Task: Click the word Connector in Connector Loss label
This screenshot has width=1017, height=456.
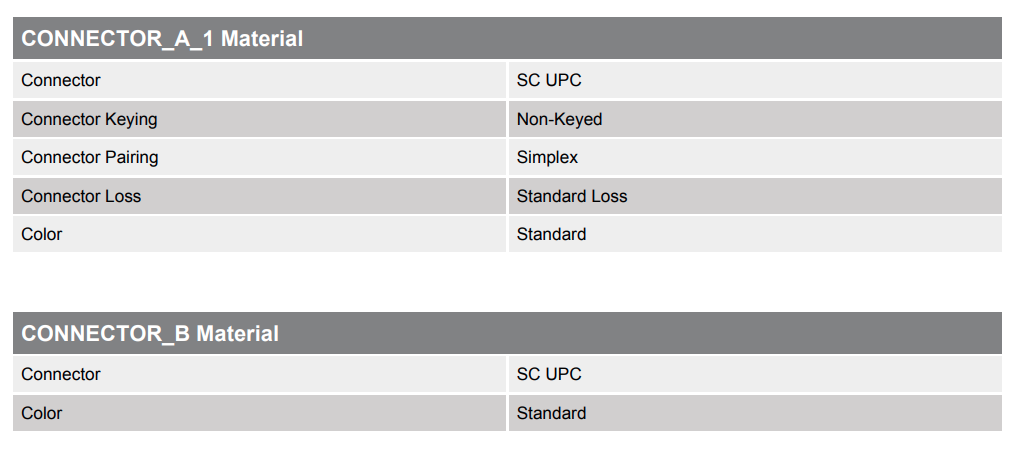Action: [61, 196]
